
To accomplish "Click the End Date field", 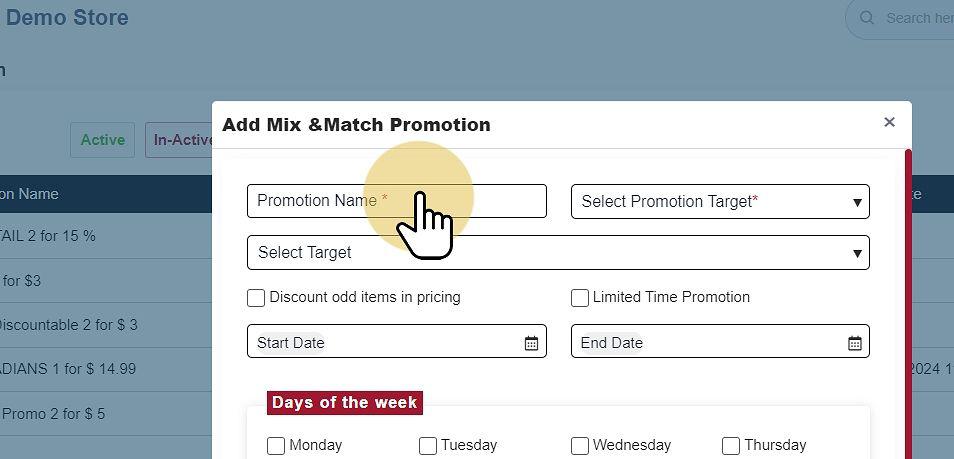I will pos(705,342).
